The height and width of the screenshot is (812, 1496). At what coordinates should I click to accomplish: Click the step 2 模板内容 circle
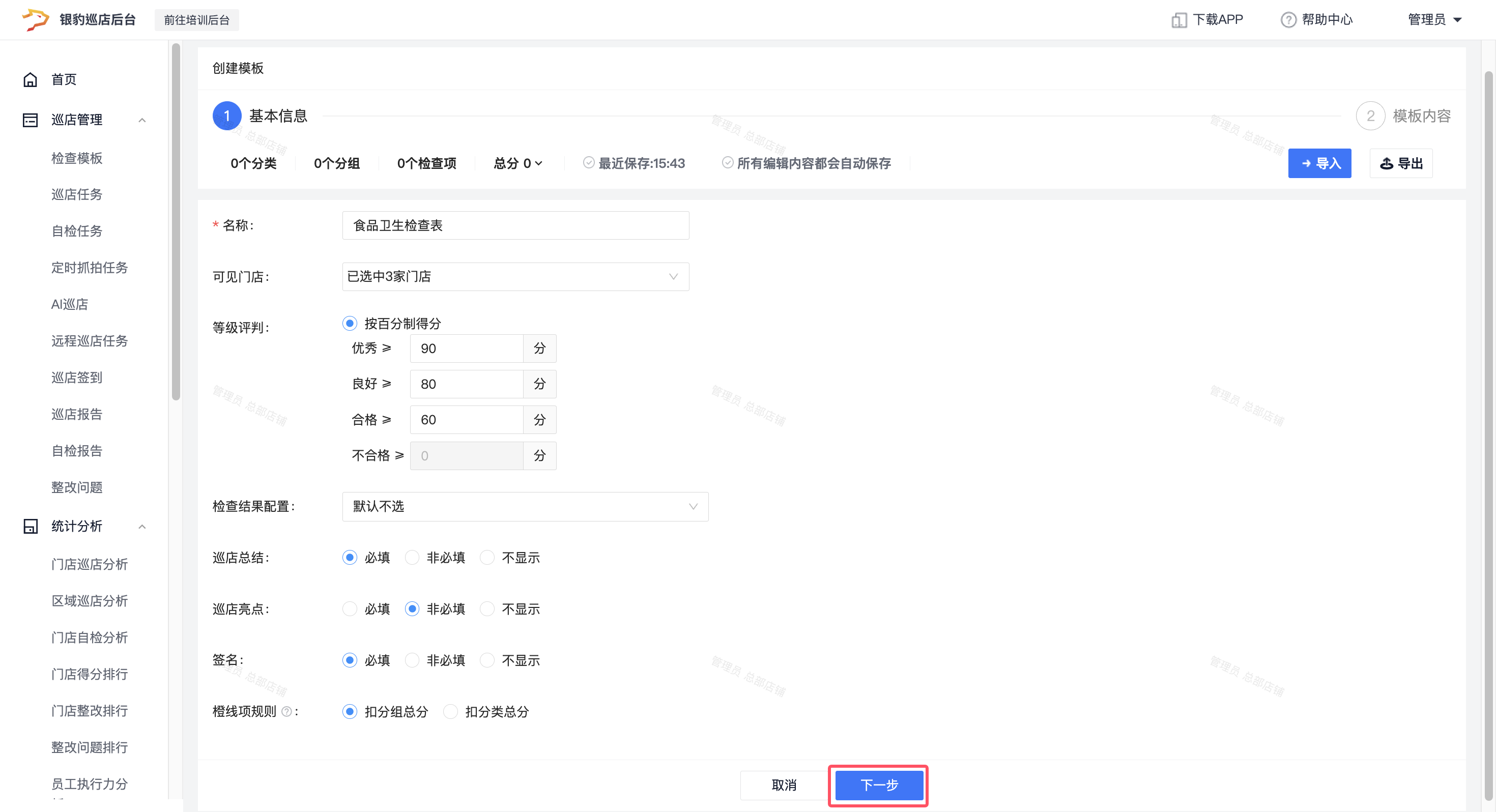pyautogui.click(x=1370, y=116)
